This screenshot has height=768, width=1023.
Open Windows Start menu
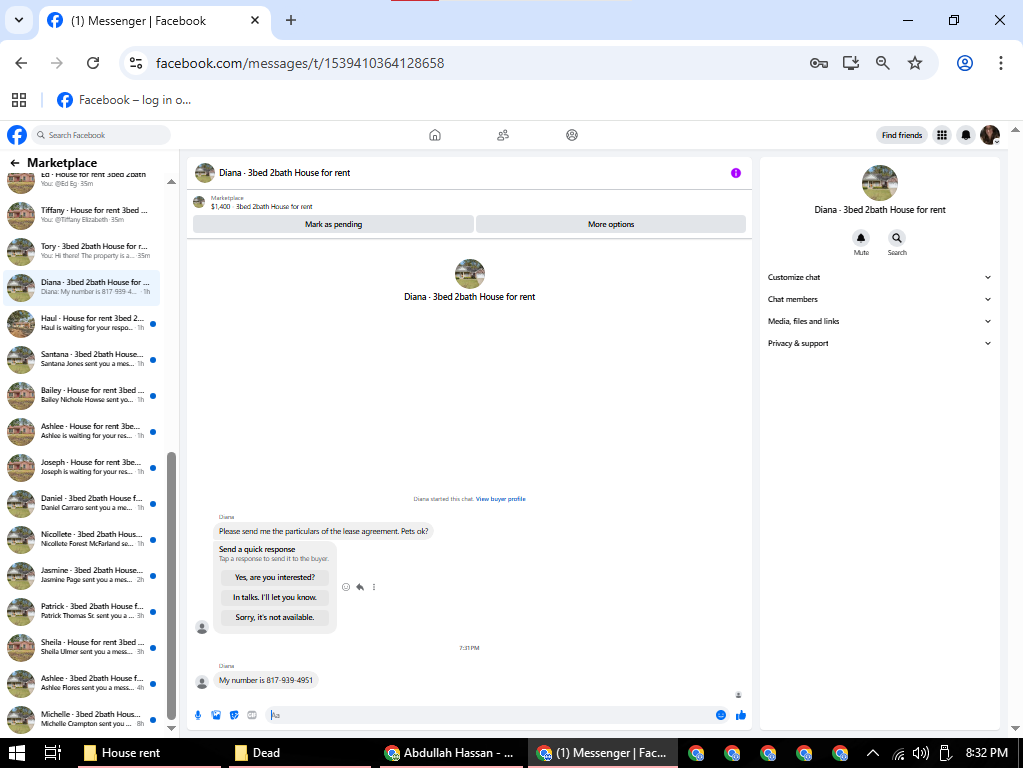17,753
